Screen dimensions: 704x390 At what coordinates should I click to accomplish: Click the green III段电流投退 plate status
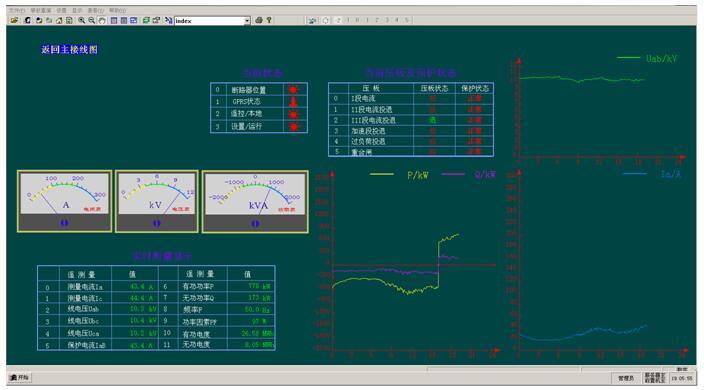point(432,120)
